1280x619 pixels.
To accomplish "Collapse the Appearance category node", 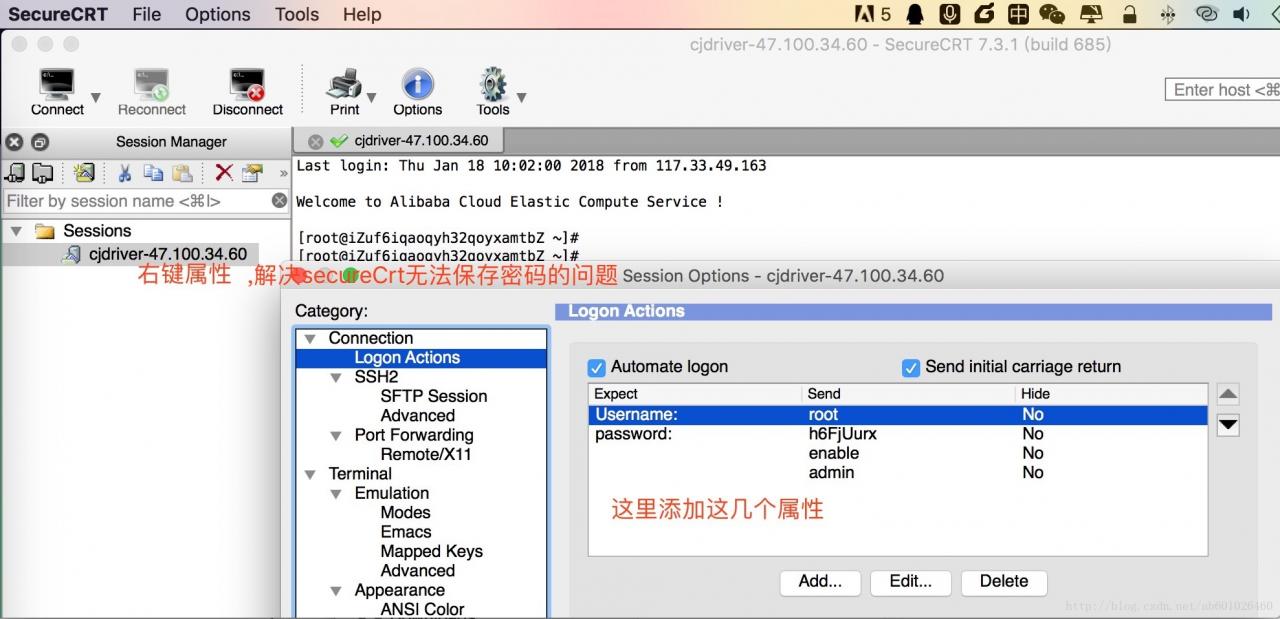I will tap(336, 591).
